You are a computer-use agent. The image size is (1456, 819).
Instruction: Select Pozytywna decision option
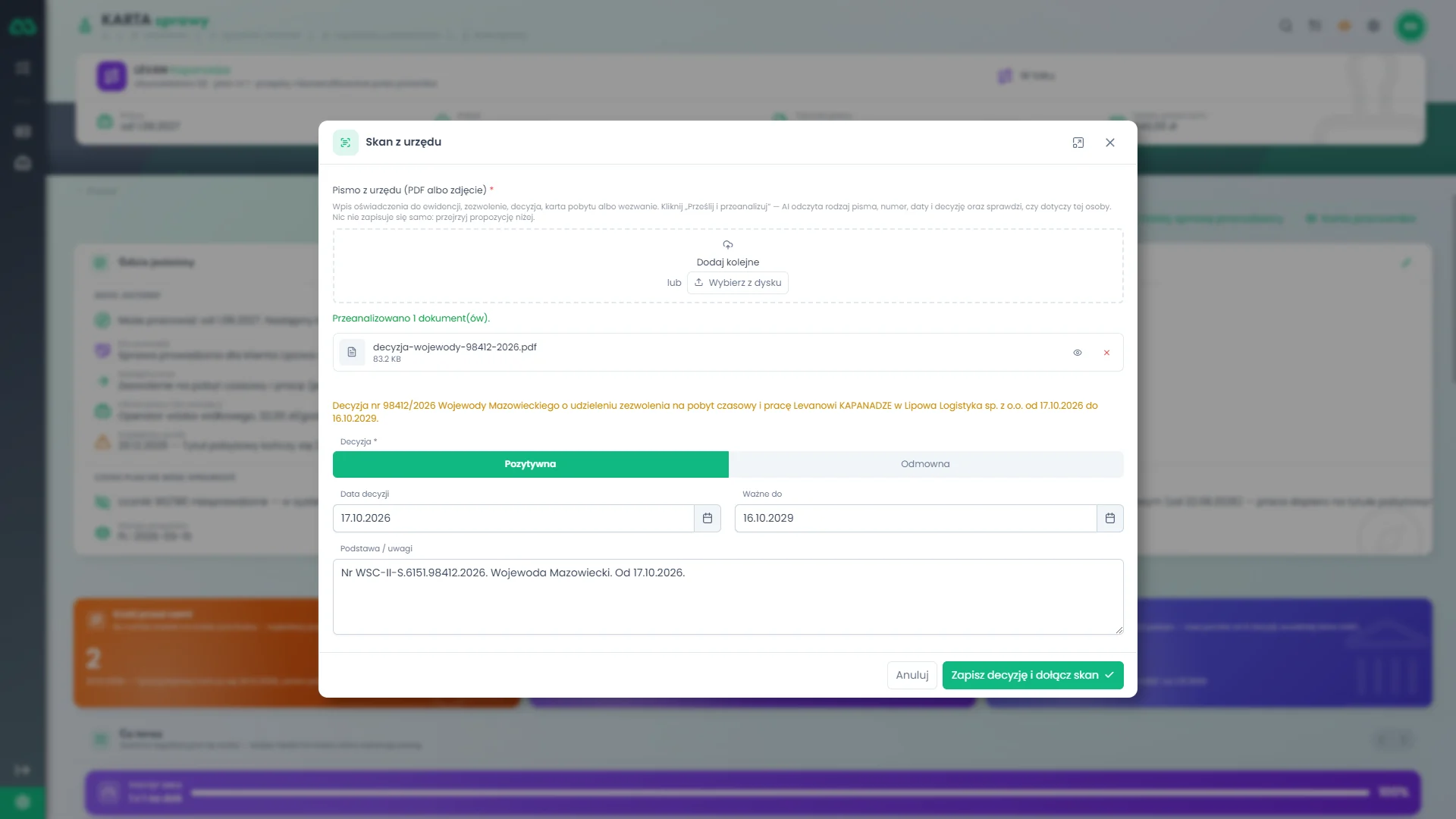(530, 464)
